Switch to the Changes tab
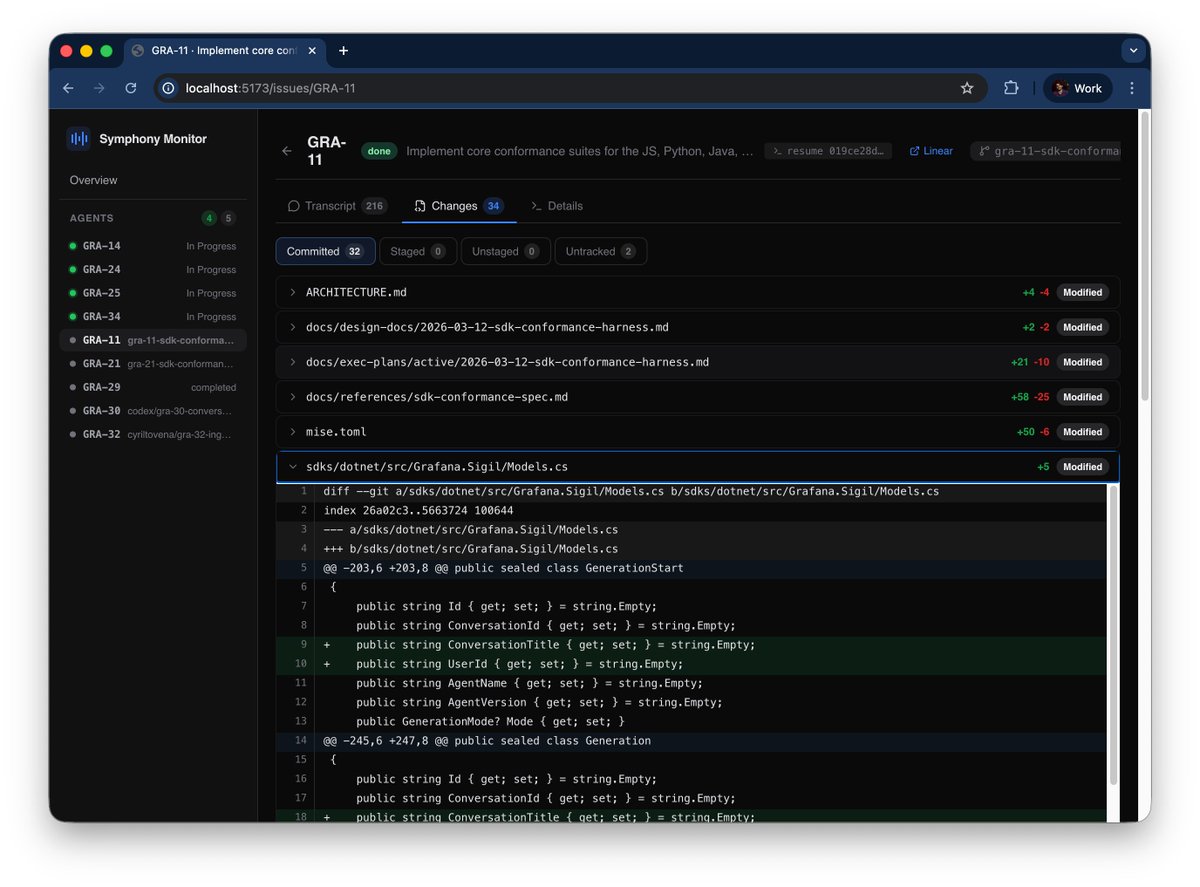 (x=459, y=206)
